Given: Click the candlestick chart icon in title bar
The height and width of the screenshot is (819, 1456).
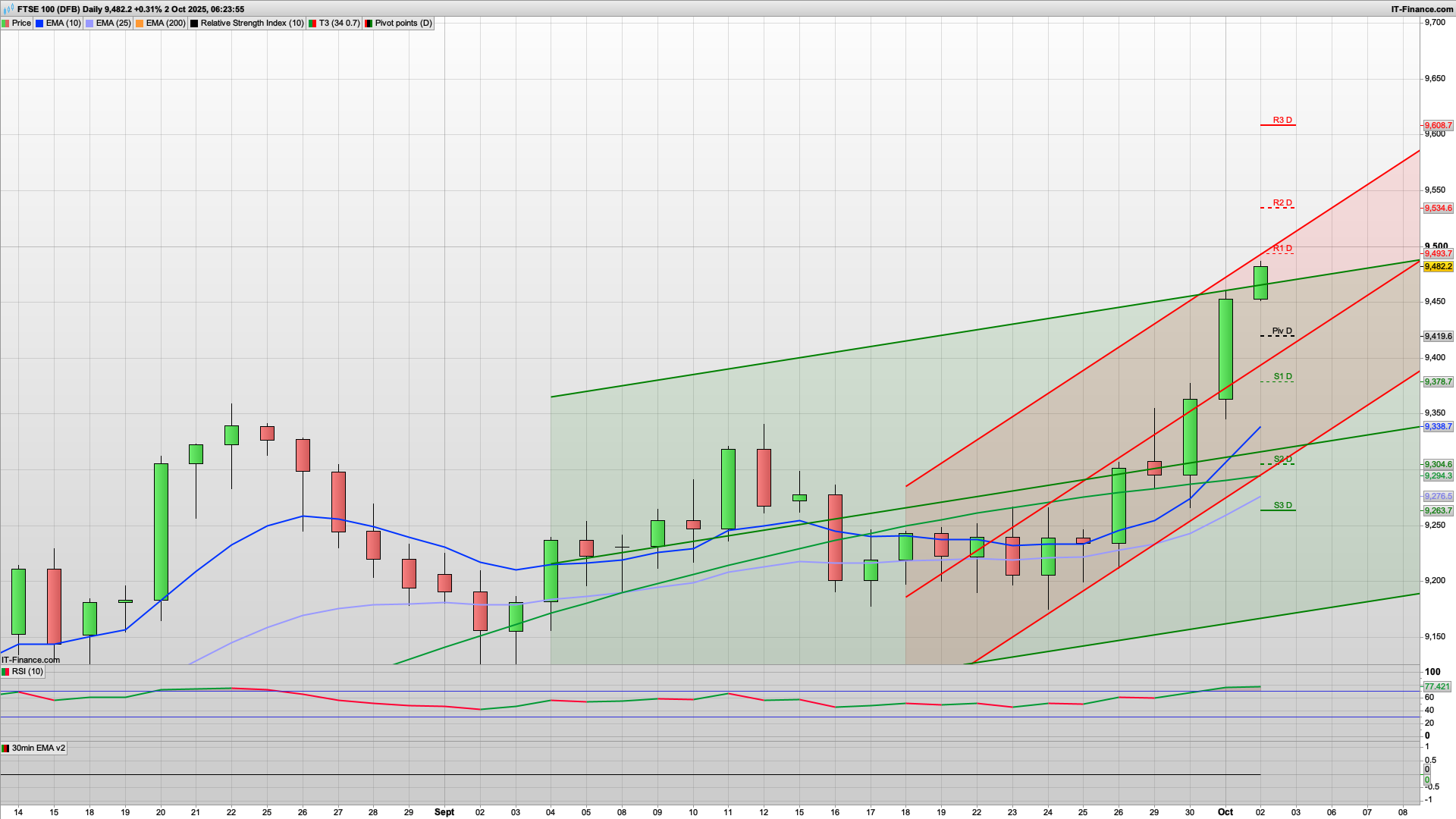Looking at the screenshot, I should pyautogui.click(x=8, y=9).
